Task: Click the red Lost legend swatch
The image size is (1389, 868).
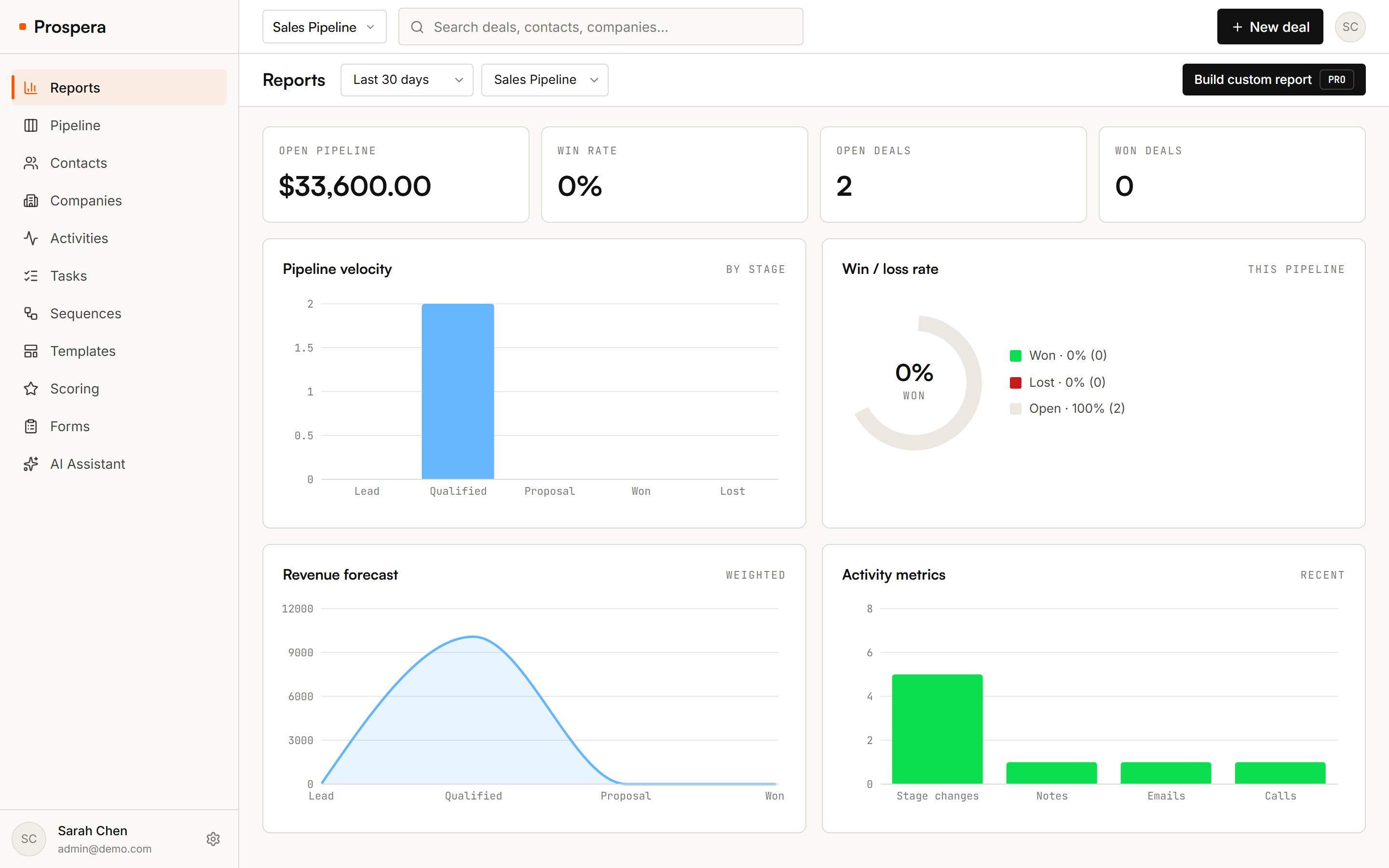Action: point(1015,382)
